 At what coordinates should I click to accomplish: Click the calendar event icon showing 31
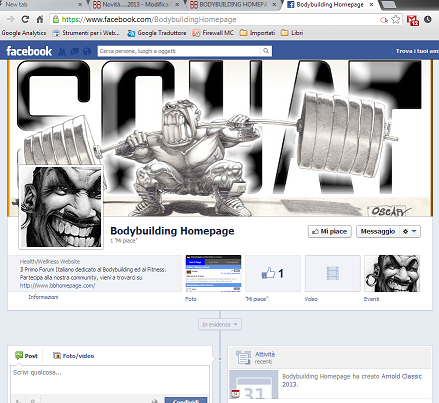(x=254, y=386)
